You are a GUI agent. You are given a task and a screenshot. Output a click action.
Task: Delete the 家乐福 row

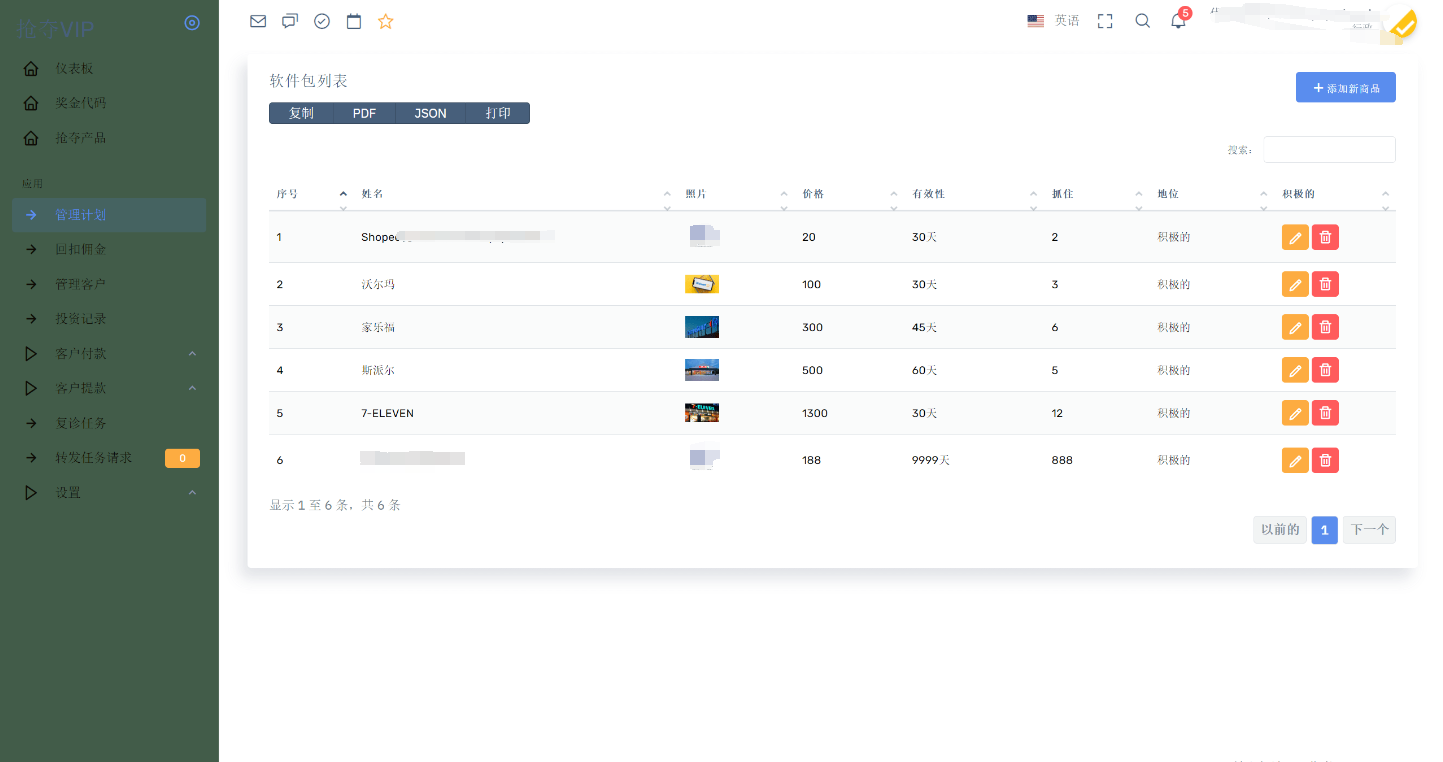[x=1325, y=327]
